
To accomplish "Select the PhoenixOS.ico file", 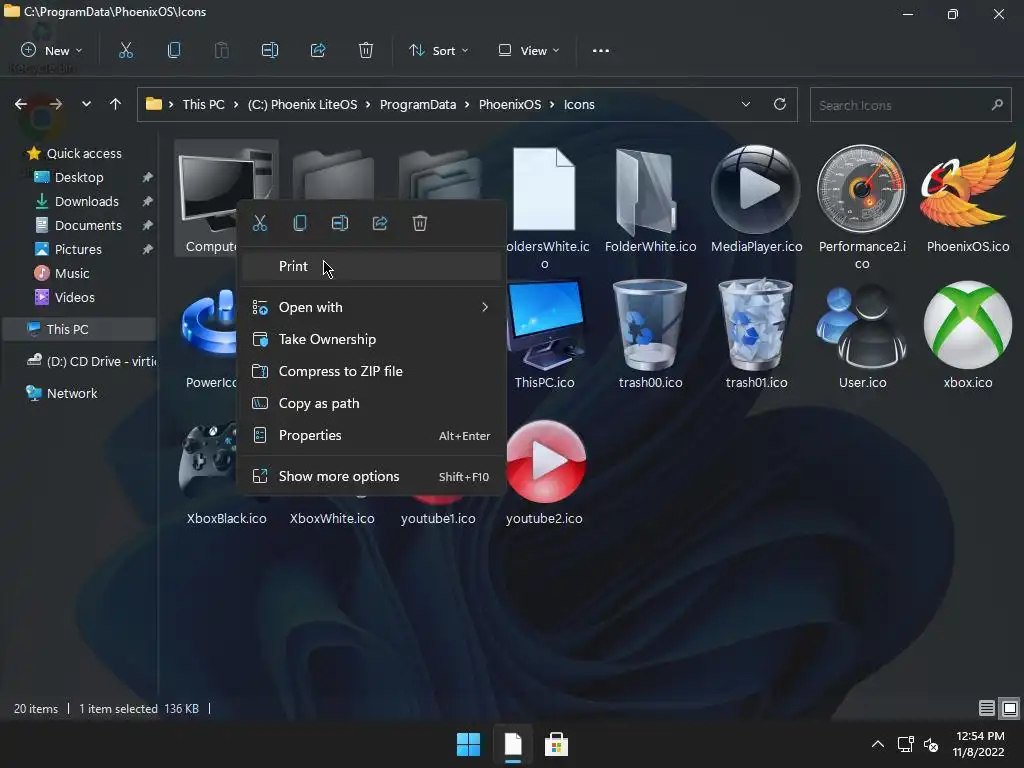I will click(968, 199).
